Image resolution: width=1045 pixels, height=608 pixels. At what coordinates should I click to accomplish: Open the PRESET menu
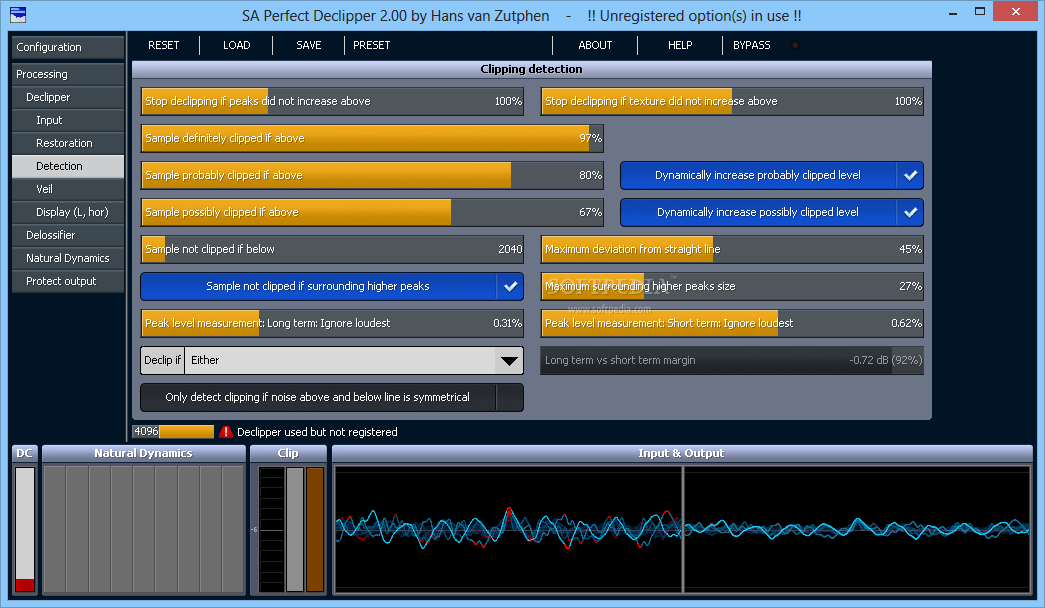click(372, 45)
